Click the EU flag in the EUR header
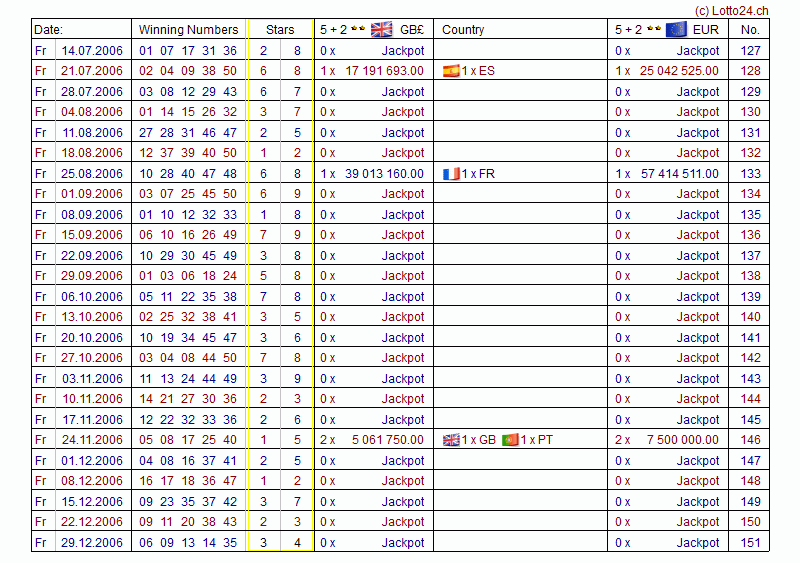Viewport: 800px width, 563px height. (677, 29)
